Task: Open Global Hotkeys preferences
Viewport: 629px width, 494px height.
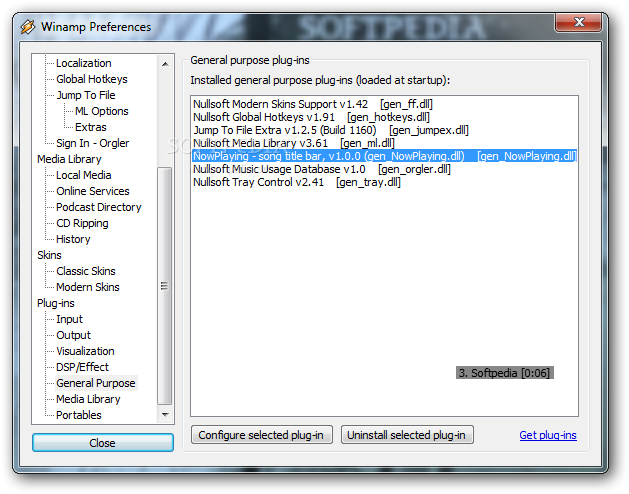Action: pos(91,79)
